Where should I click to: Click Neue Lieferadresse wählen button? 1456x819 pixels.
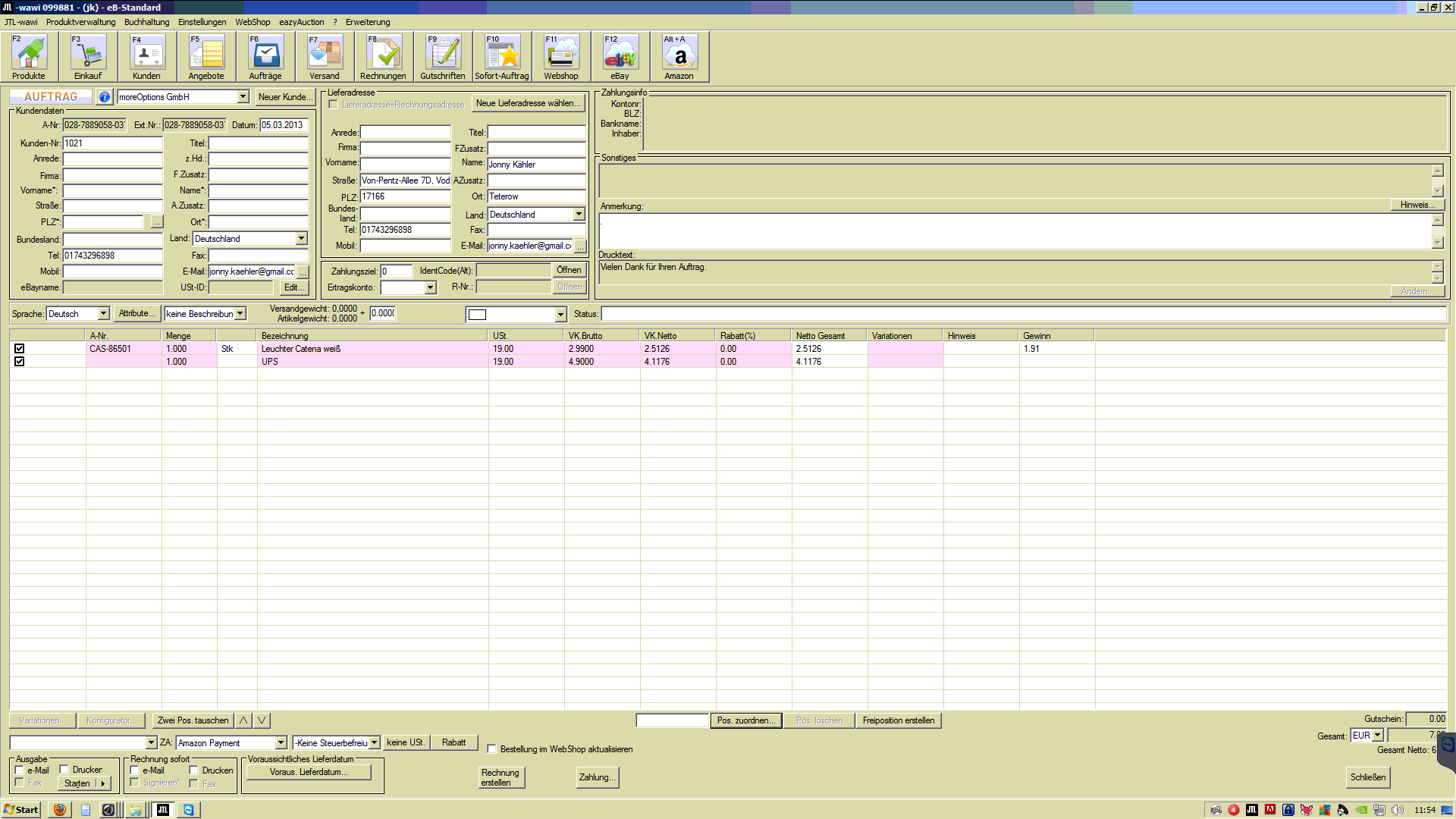point(529,103)
